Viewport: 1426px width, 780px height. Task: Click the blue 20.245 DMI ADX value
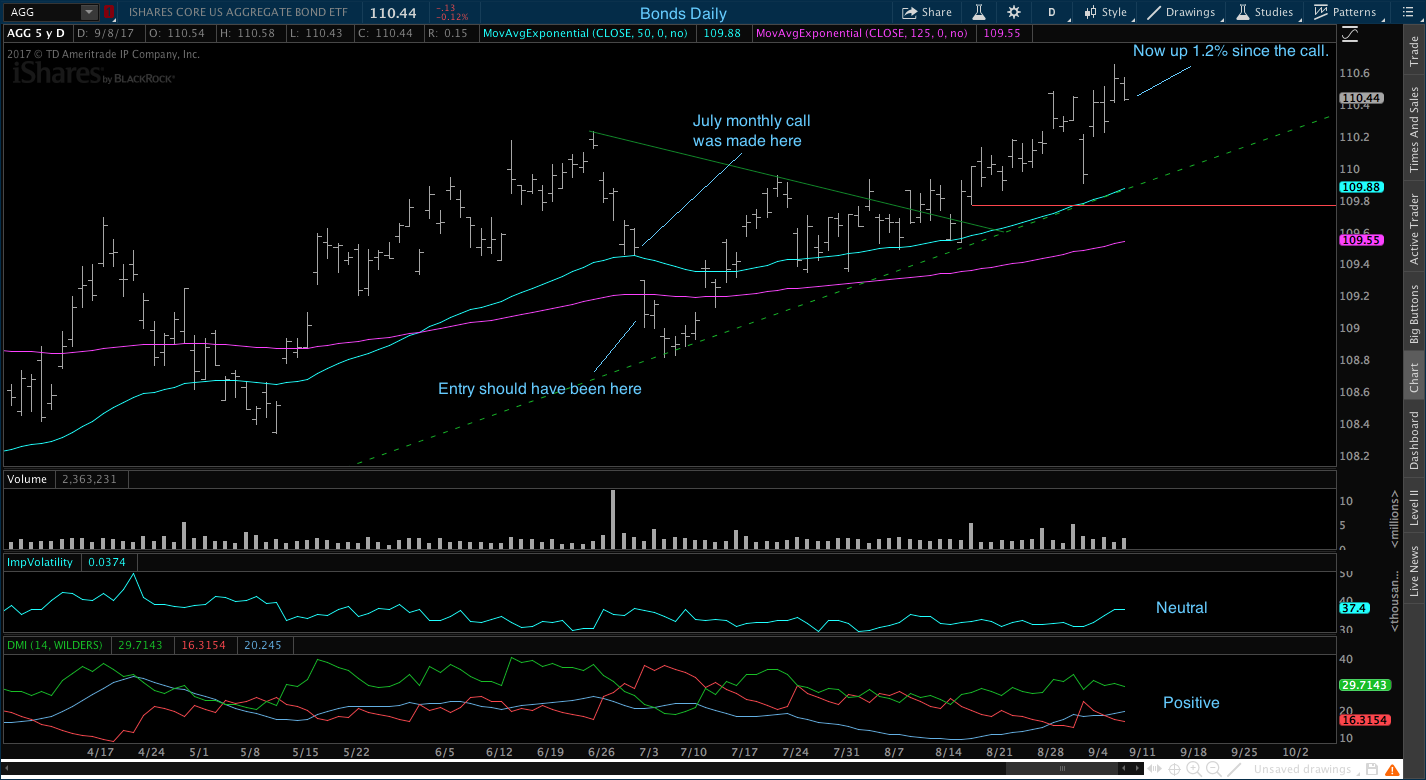pyautogui.click(x=263, y=645)
